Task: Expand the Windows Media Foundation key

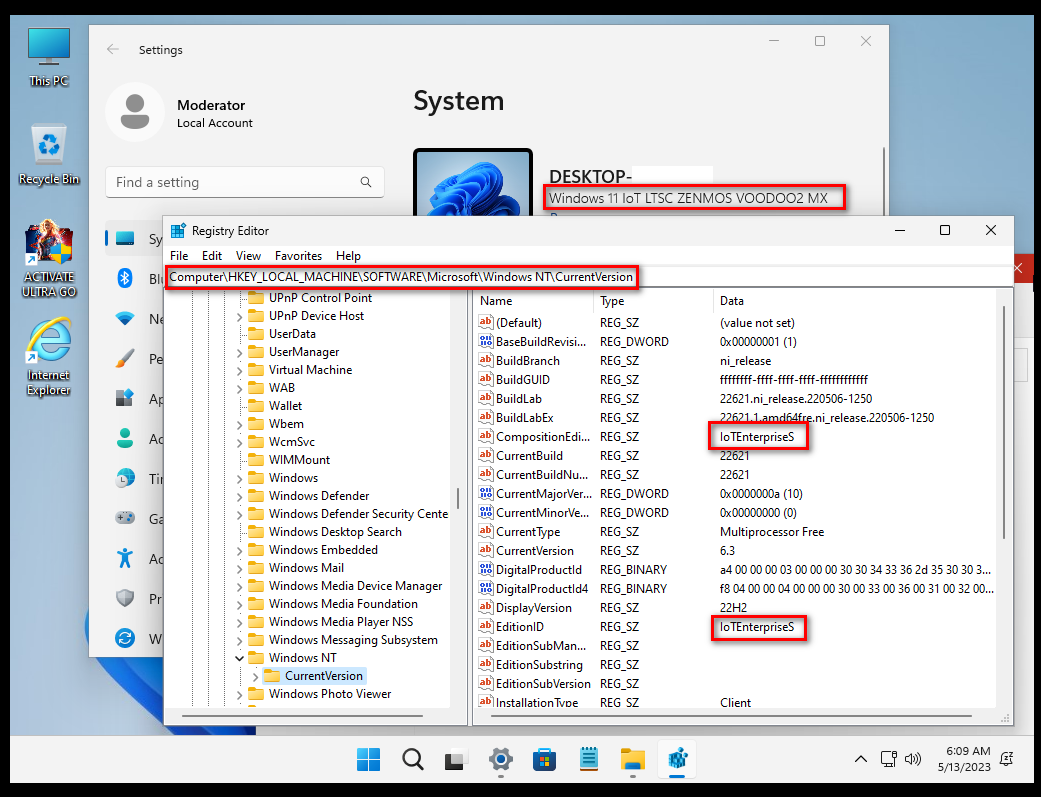Action: tap(240, 604)
